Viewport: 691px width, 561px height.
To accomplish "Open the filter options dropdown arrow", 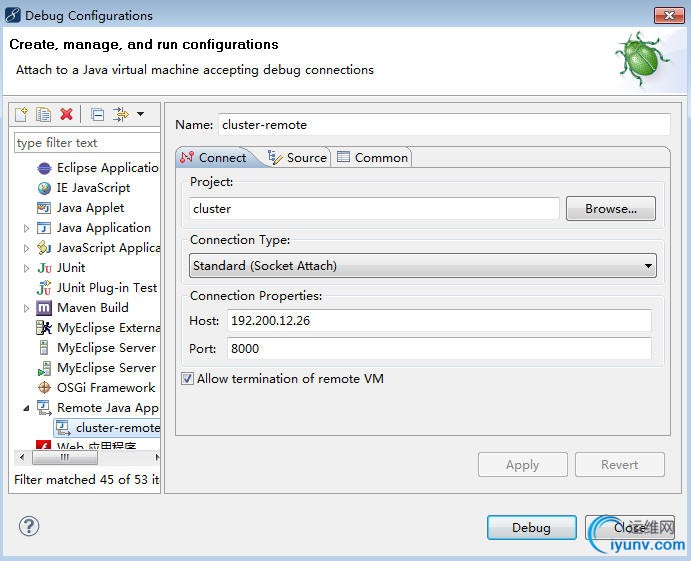I will [140, 114].
